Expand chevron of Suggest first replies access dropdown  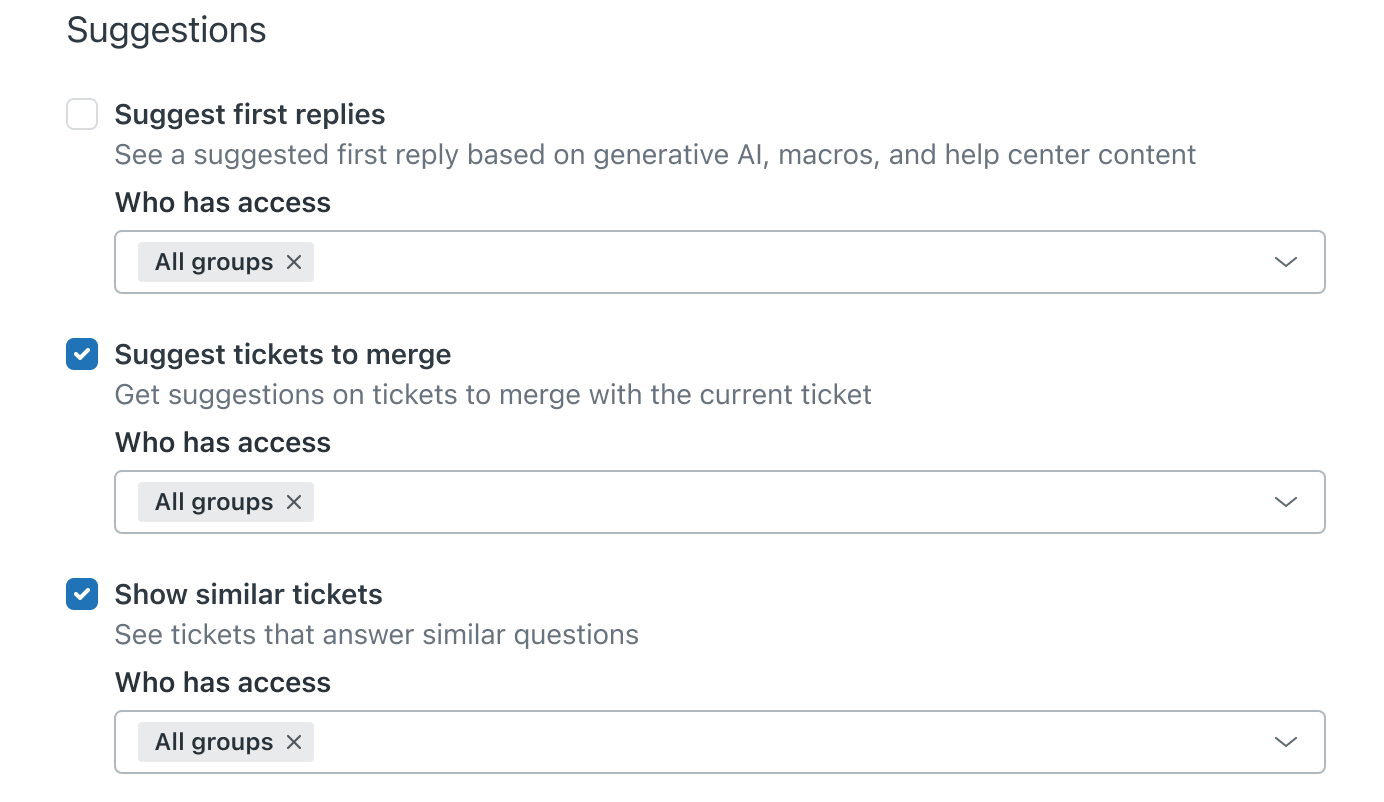(1286, 262)
